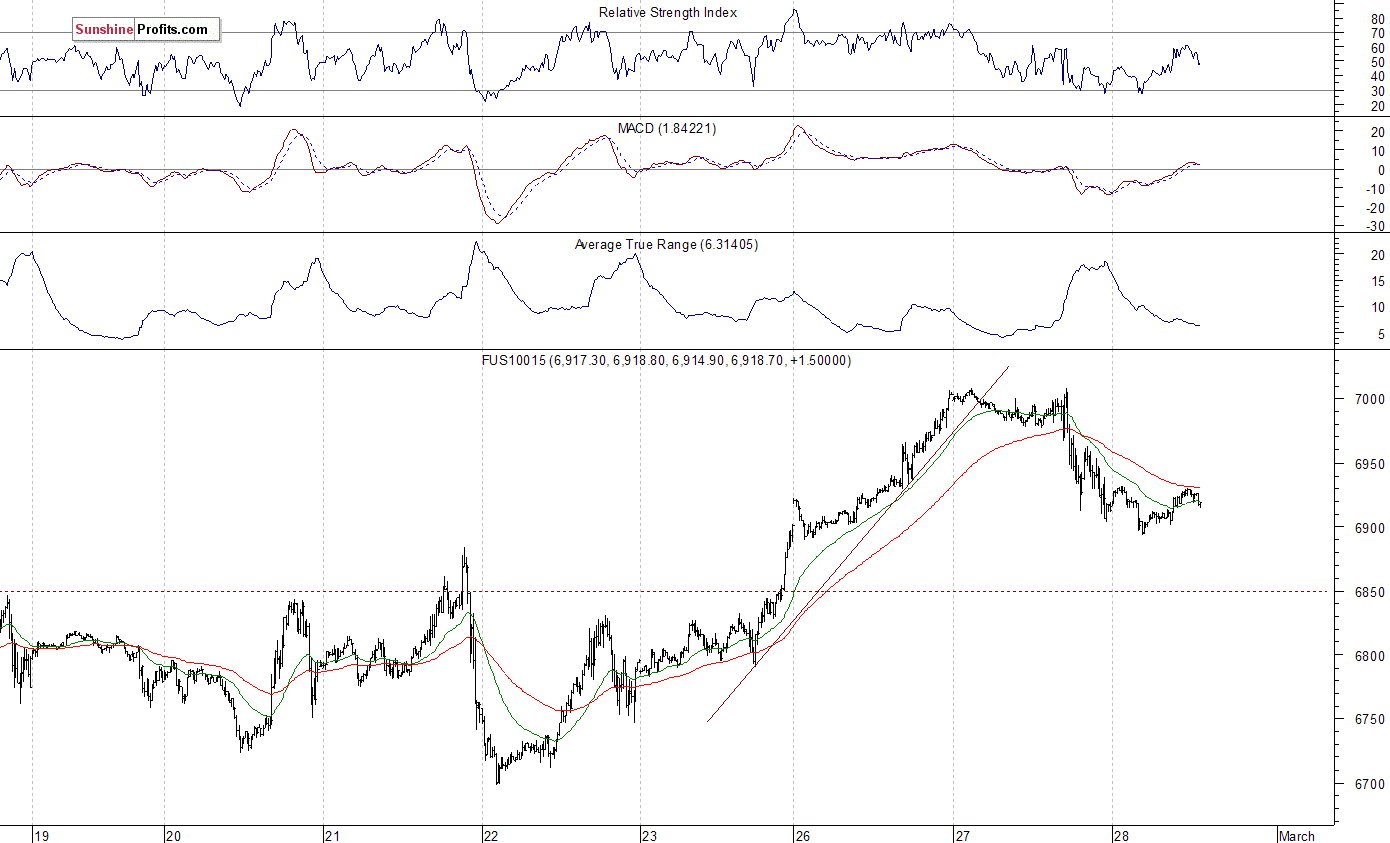Select price level 6950 on axis
Screen dimensions: 1390x843
[x=1368, y=464]
